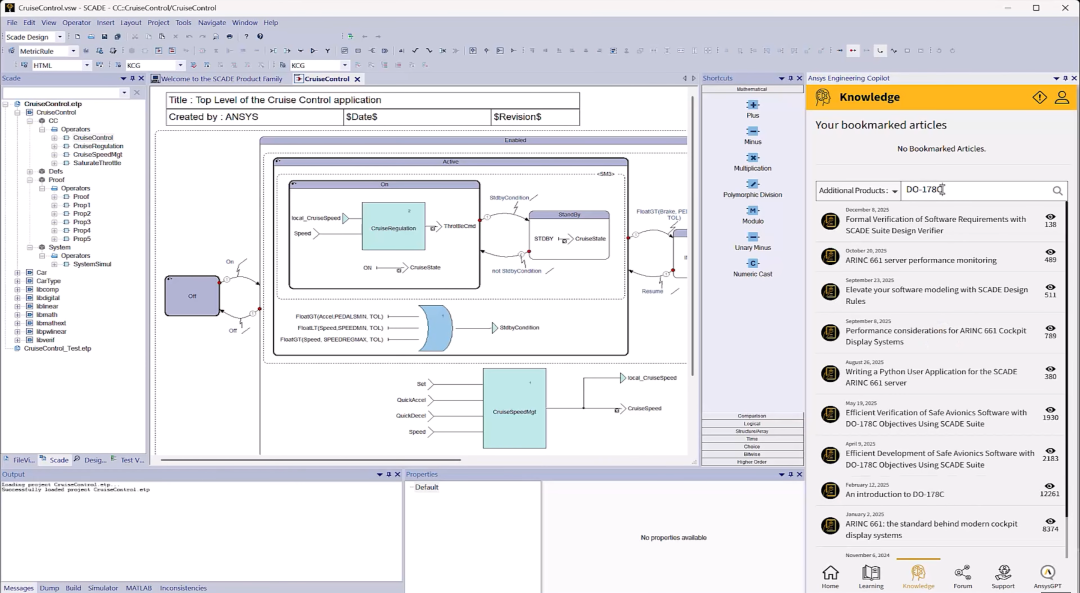The height and width of the screenshot is (593, 1080).
Task: Choose the Numeric Cast operator shortcut
Action: pos(752,267)
